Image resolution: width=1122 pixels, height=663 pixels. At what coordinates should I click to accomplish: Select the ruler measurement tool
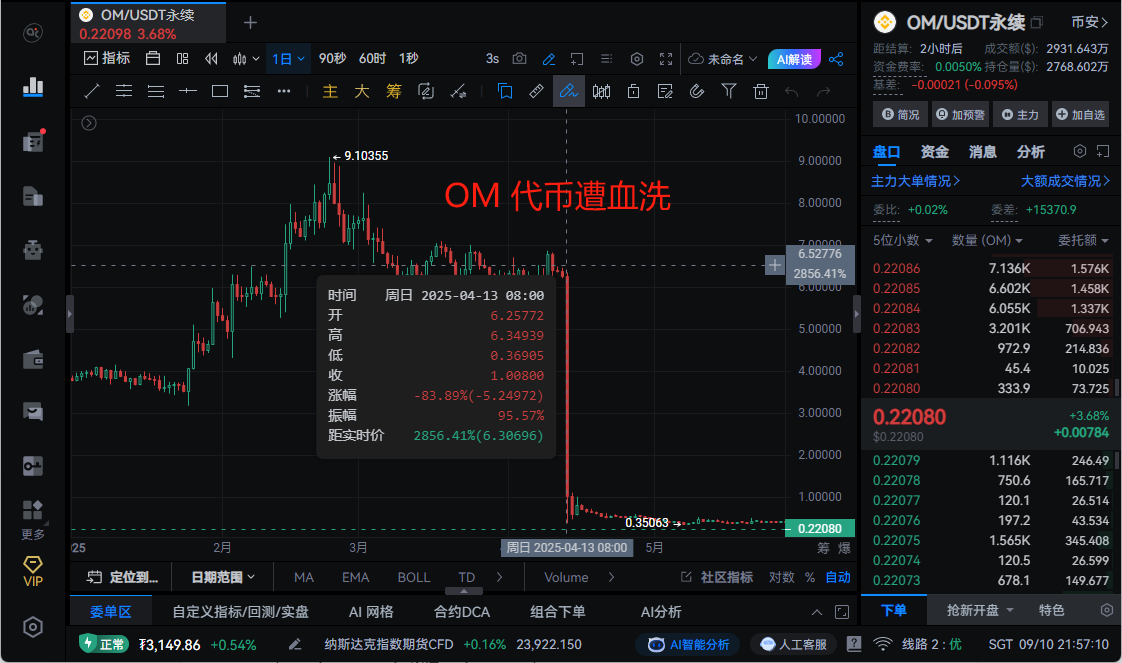536,92
